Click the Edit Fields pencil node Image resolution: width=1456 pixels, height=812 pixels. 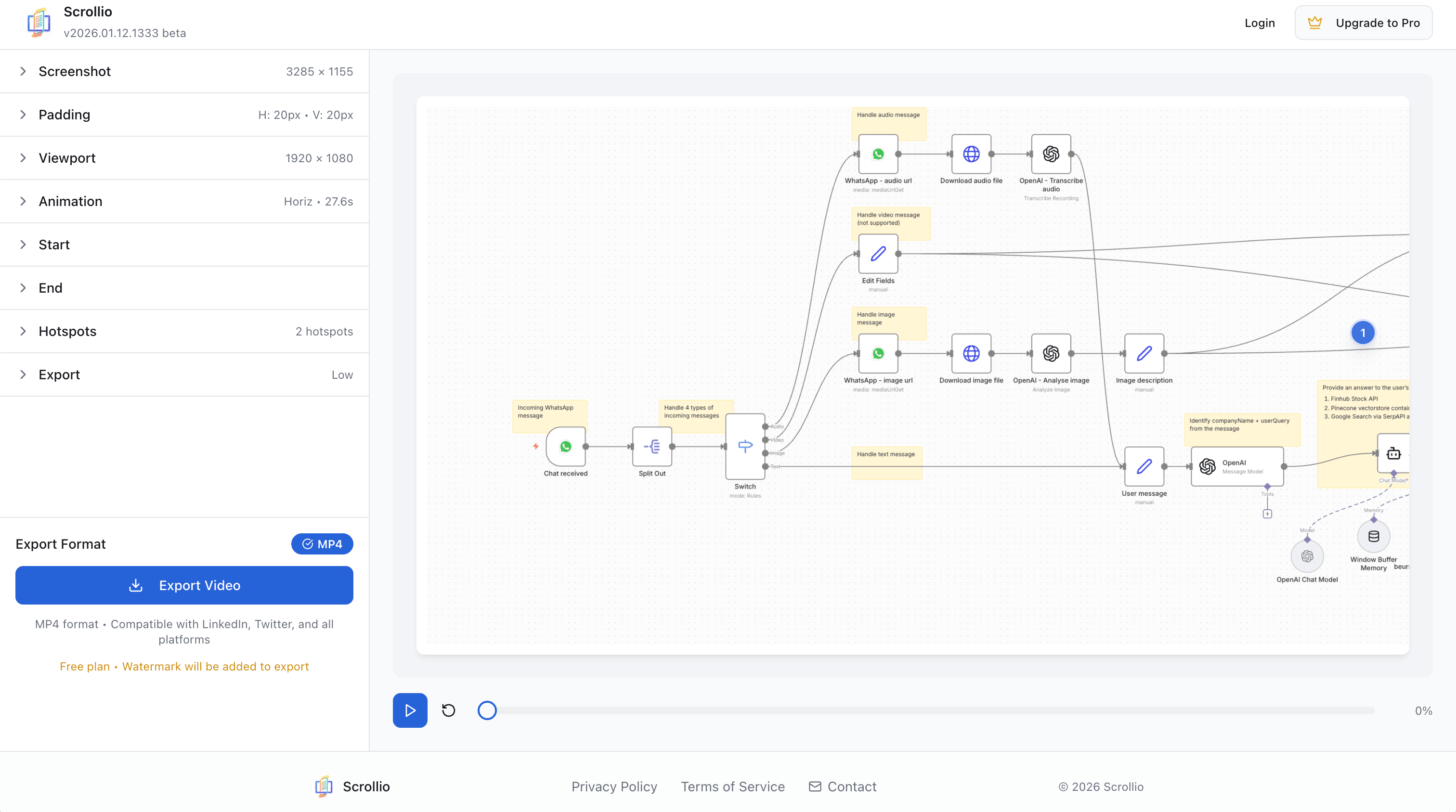pos(878,254)
